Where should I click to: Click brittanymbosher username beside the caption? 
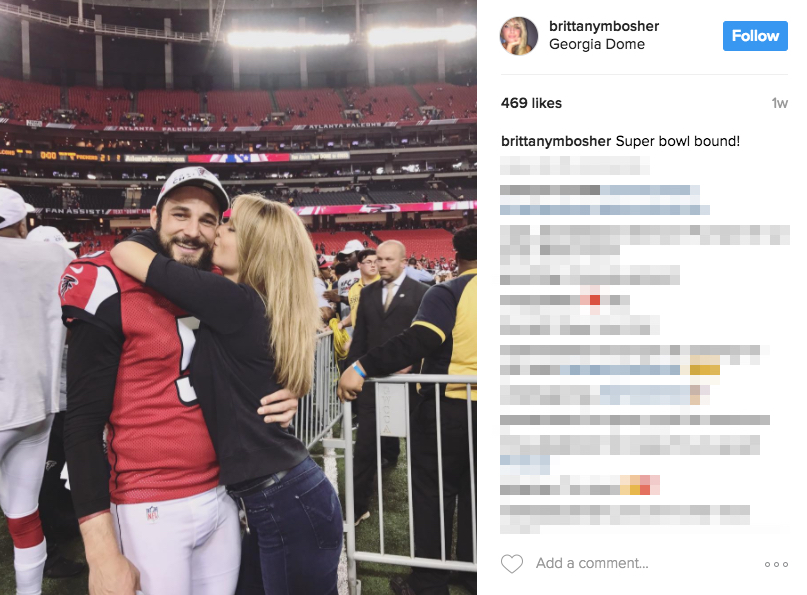pos(556,141)
